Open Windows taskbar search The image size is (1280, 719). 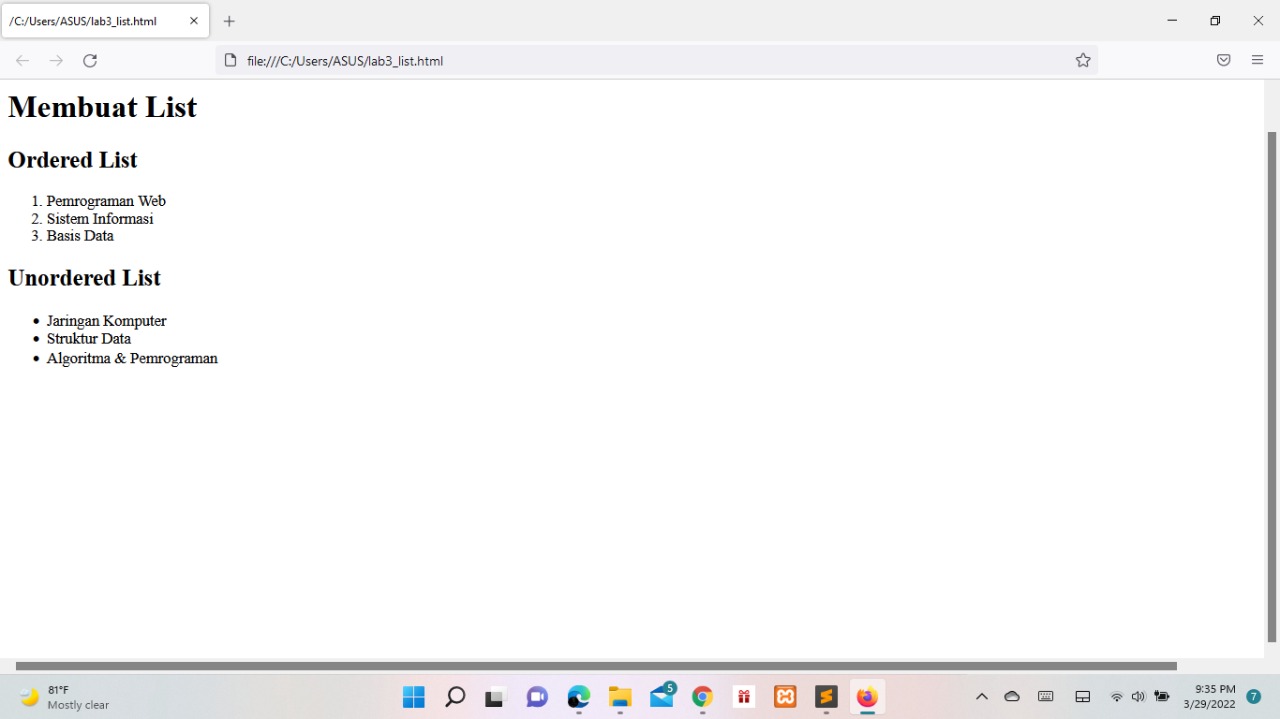point(455,697)
